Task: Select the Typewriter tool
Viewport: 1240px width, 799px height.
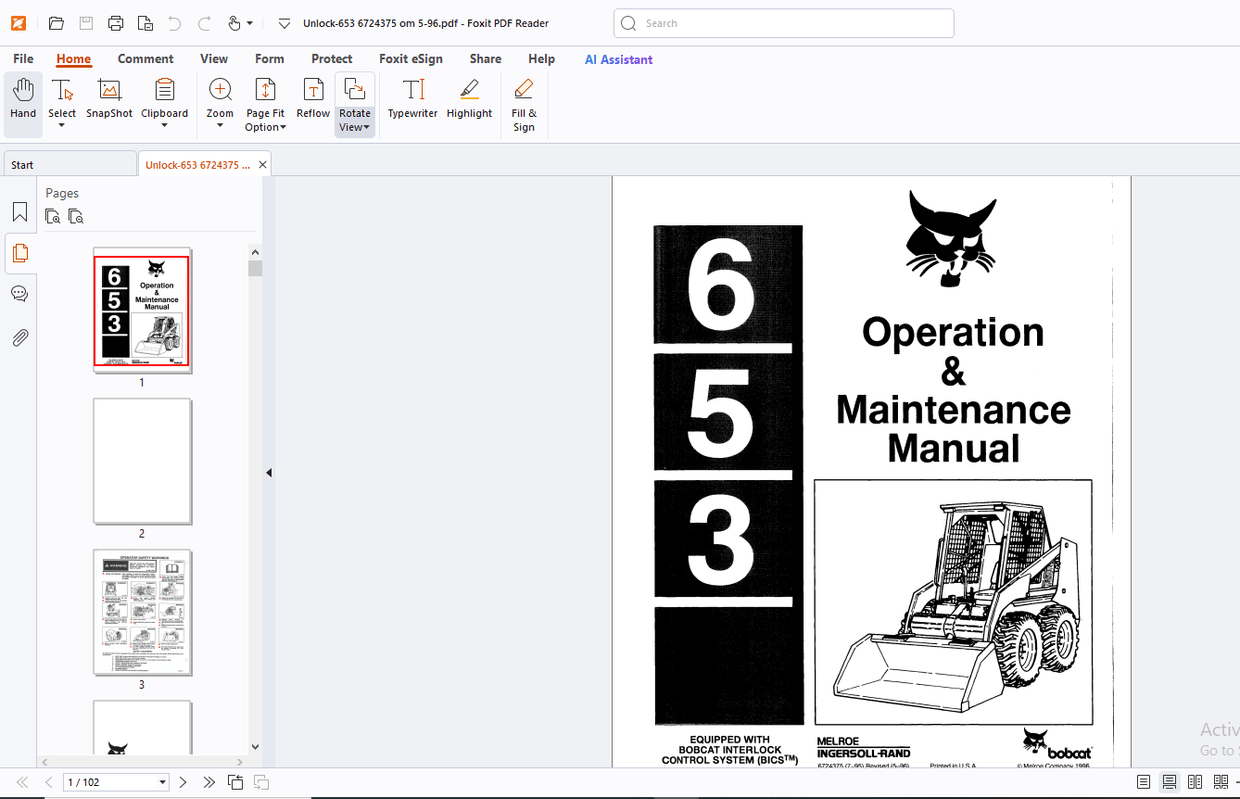Action: (x=412, y=100)
